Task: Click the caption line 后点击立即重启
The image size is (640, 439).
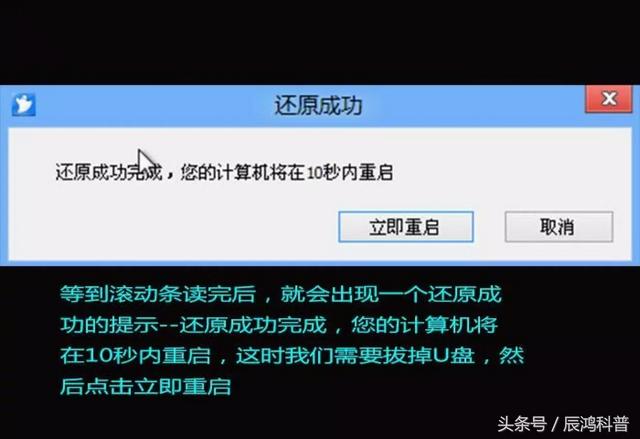Action: click(x=145, y=386)
